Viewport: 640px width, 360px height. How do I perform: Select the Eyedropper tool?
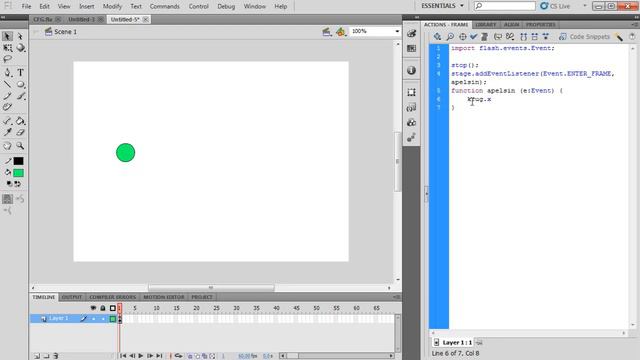tap(7, 132)
